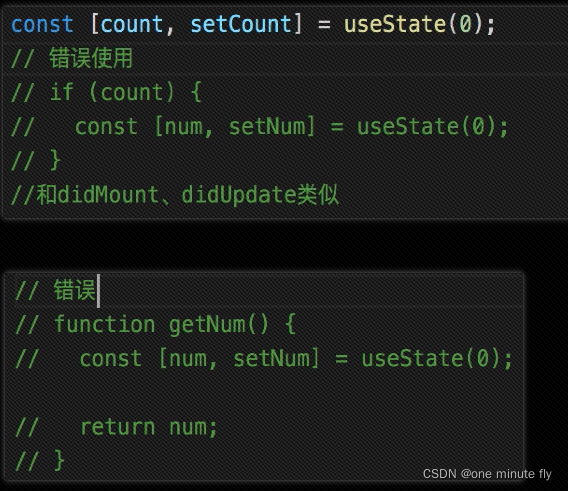The width and height of the screenshot is (568, 491).
Task: Click the 类似 characters ending the comment
Action: (x=318, y=195)
